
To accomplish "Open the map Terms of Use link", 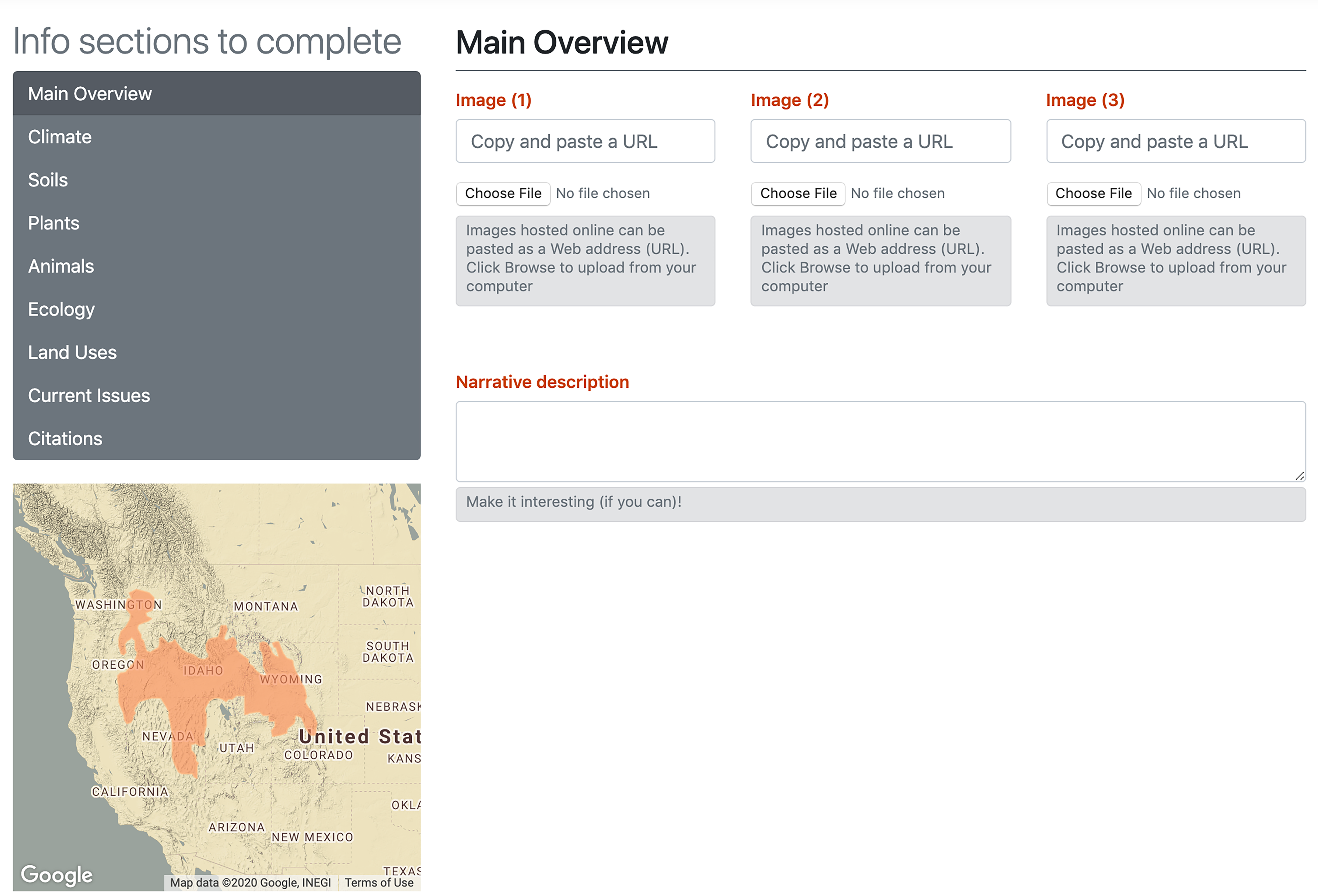I will [x=379, y=882].
